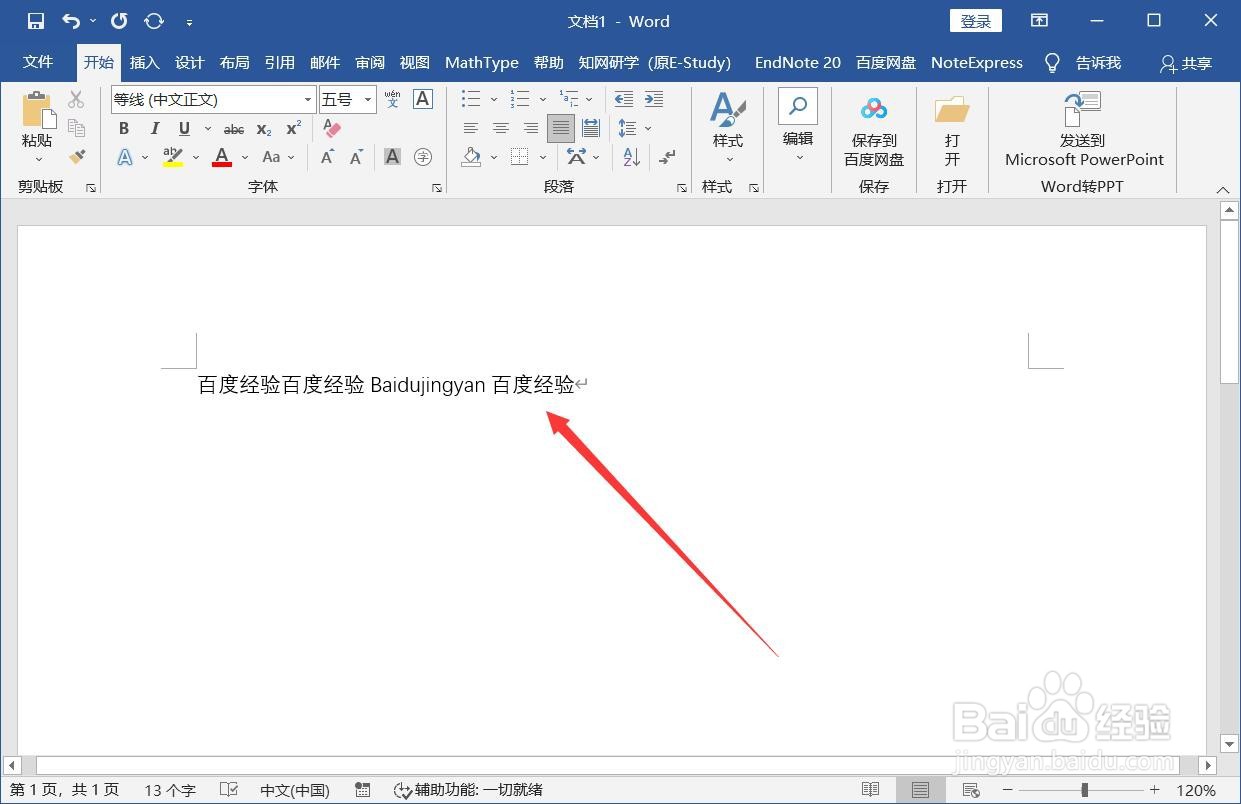The width and height of the screenshot is (1241, 804).
Task: Apply red font color
Action: tap(222, 157)
